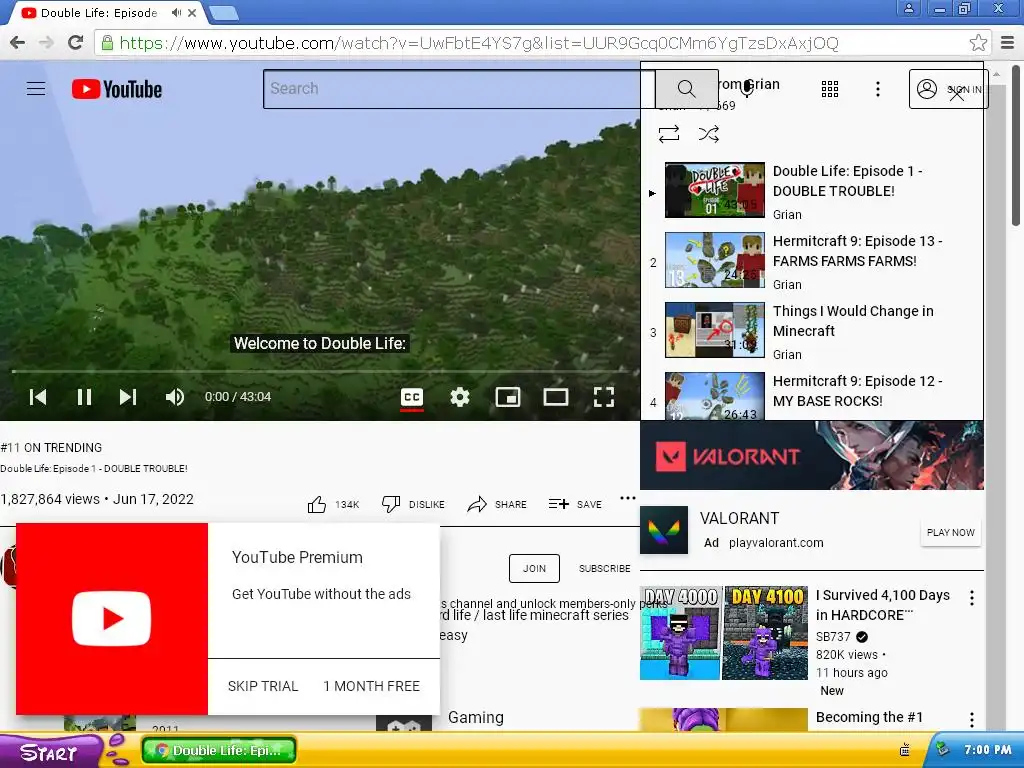Open player settings gear

(460, 396)
